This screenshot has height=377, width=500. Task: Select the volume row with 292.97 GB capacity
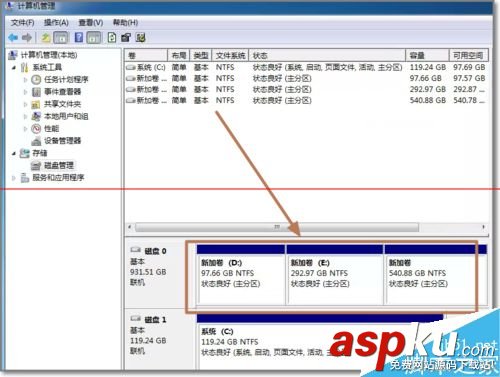306,90
